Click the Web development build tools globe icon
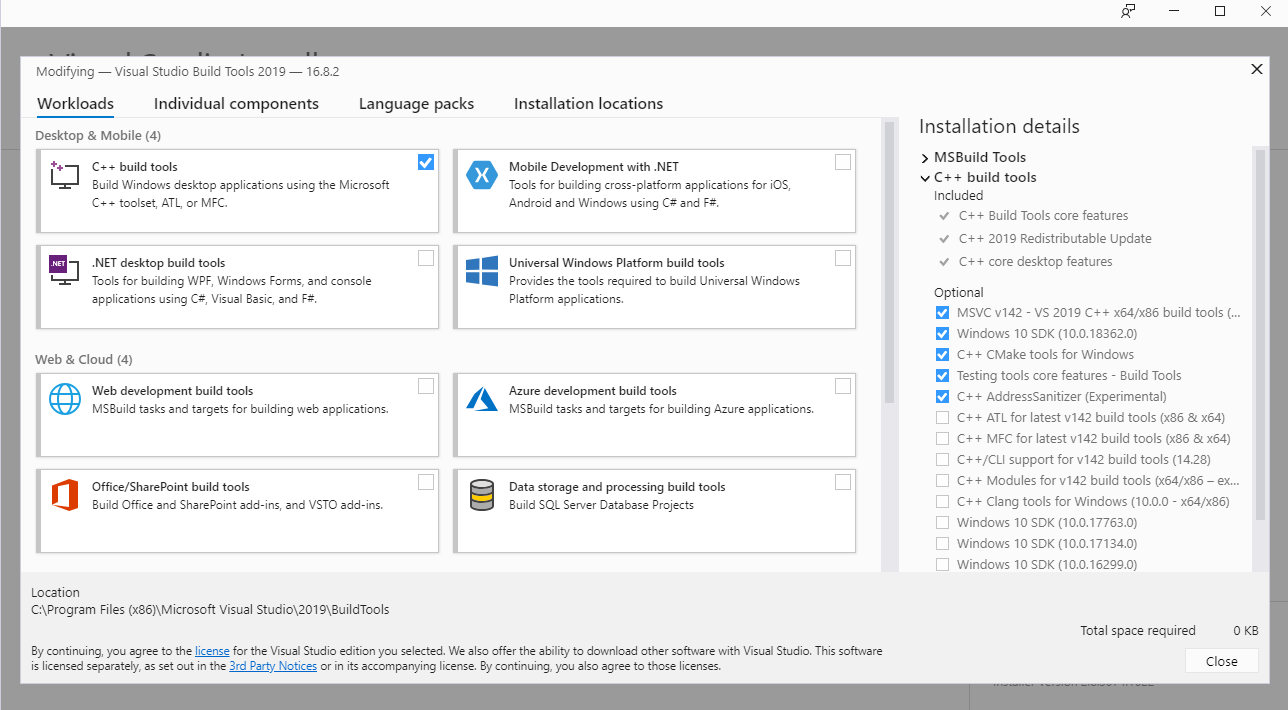 coord(64,398)
